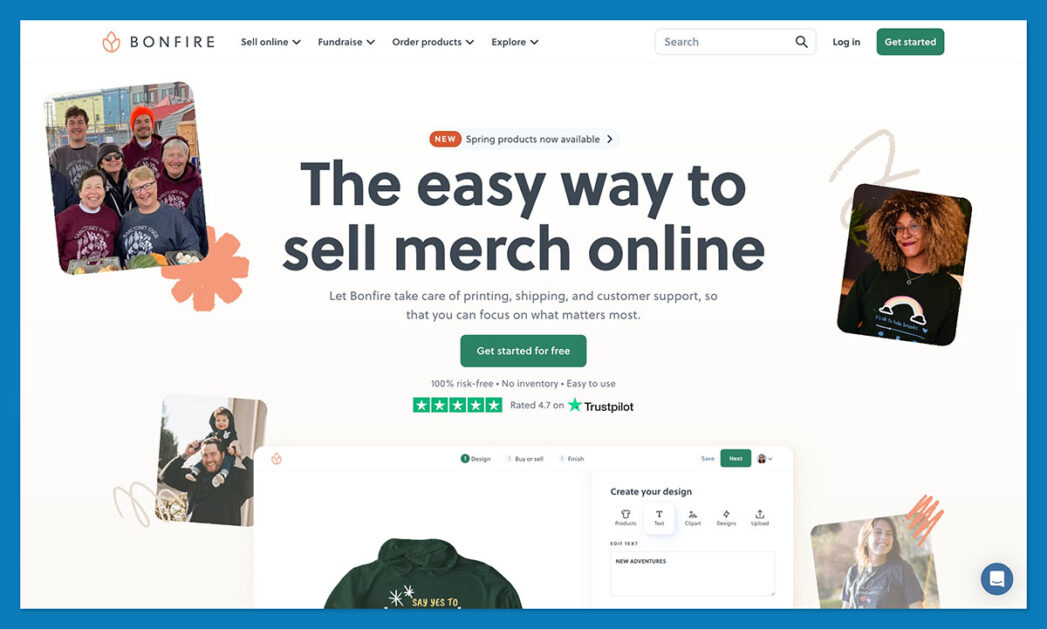
Task: Click the Log in link
Action: coord(846,41)
